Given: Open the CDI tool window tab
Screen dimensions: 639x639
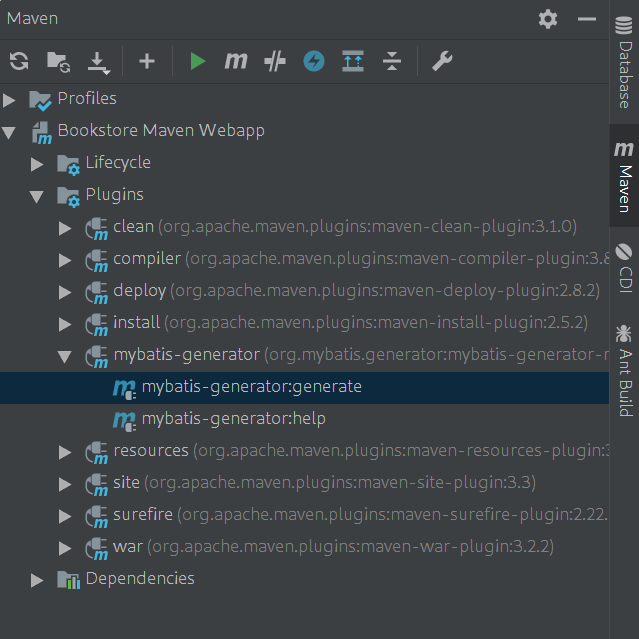Looking at the screenshot, I should click(624, 268).
